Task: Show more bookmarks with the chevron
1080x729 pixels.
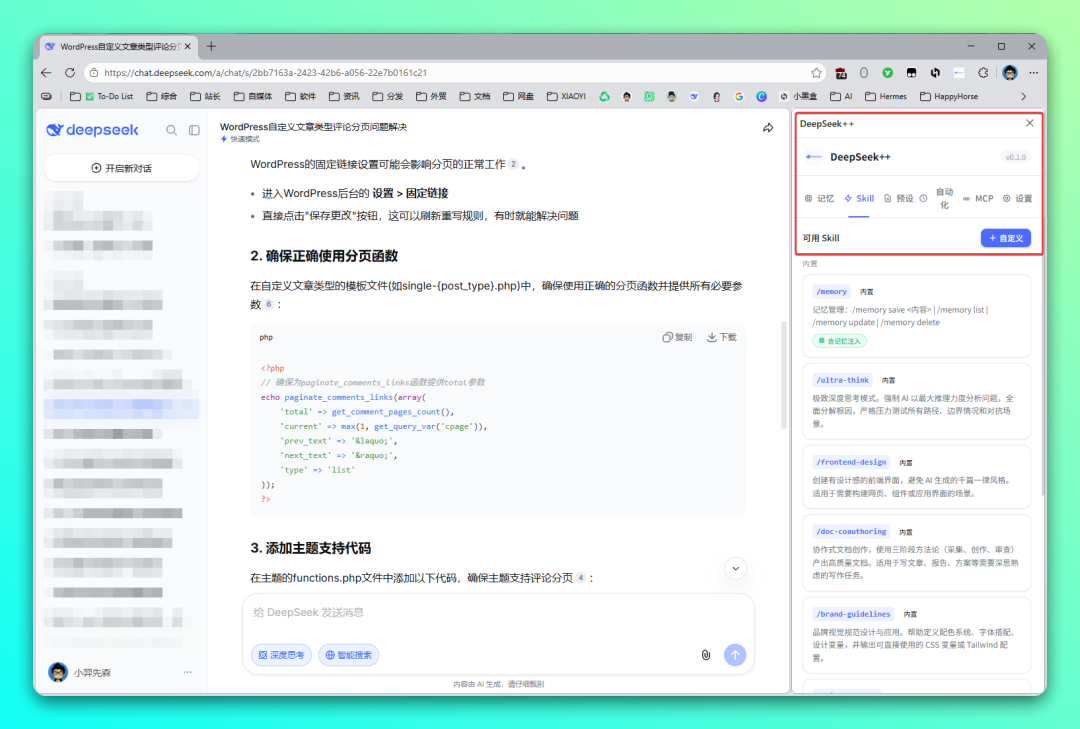Action: [x=1024, y=96]
